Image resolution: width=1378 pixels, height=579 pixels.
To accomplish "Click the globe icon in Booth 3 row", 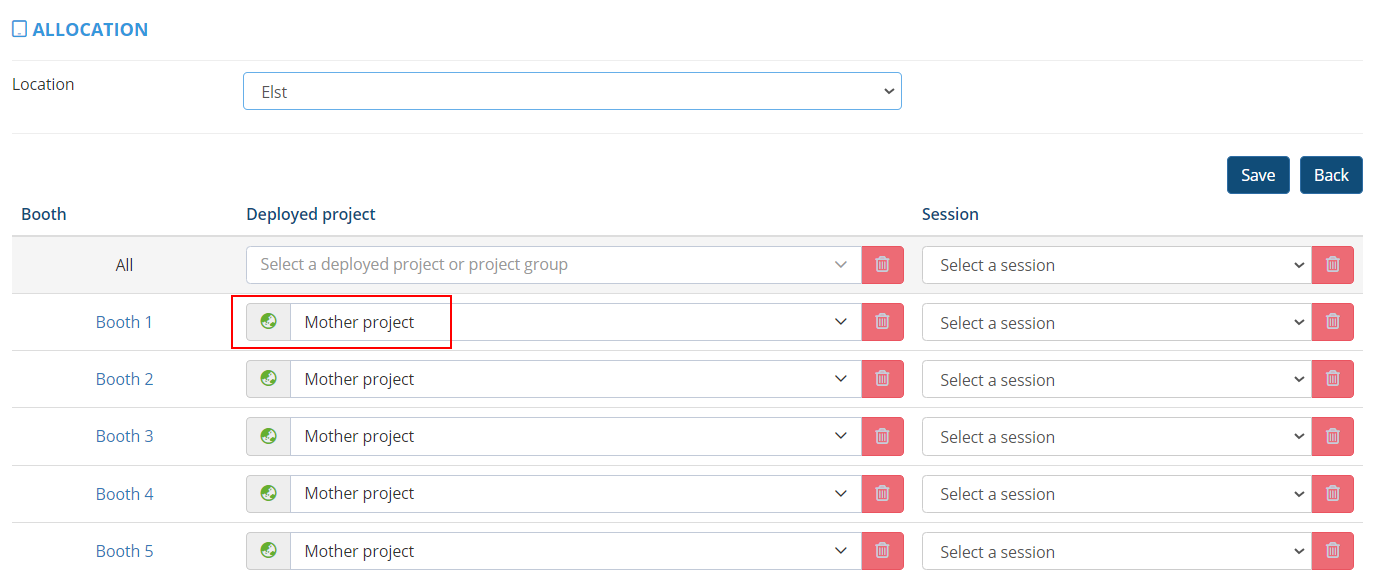I will pos(268,436).
